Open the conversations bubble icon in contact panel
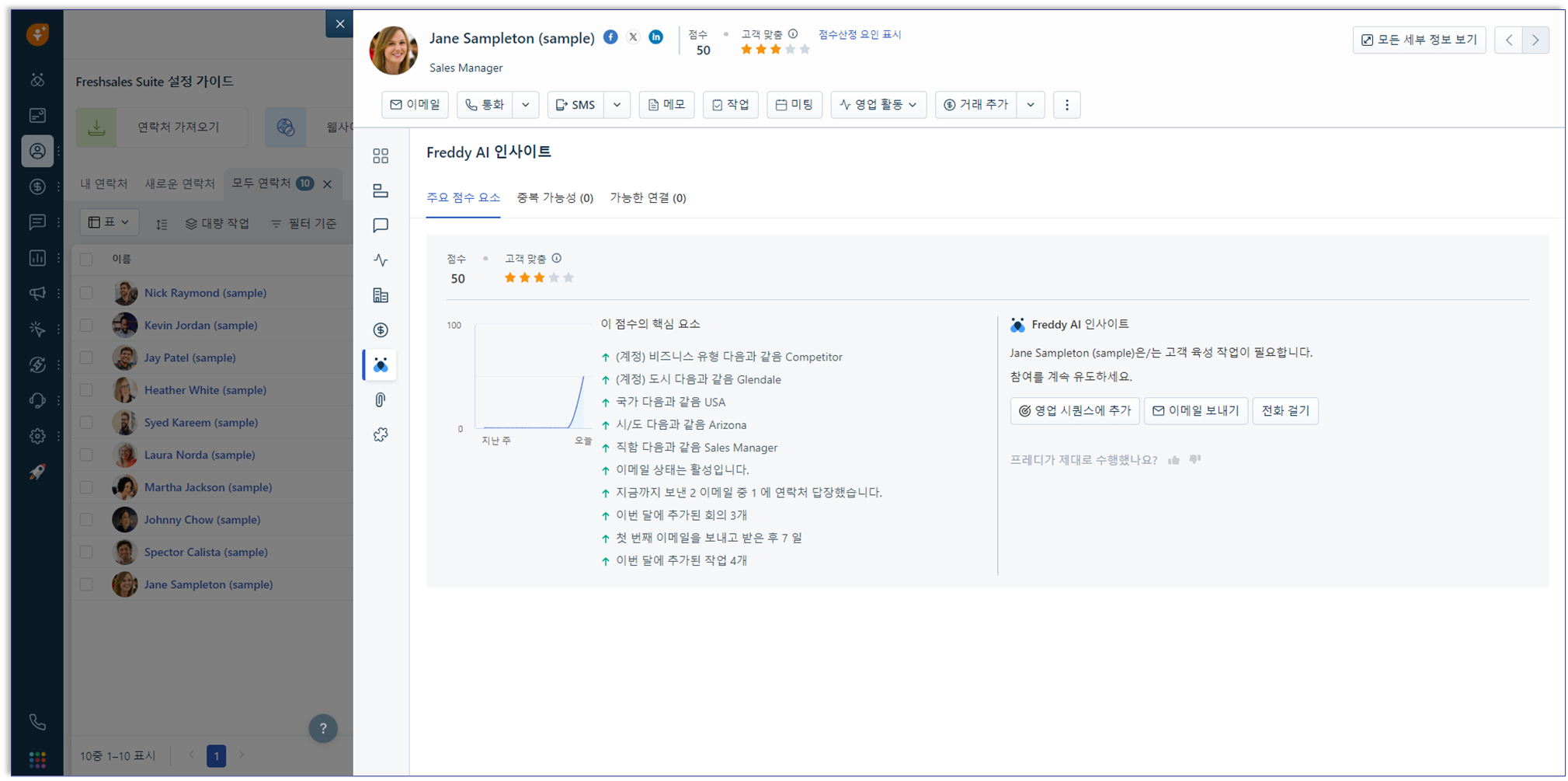 (x=381, y=225)
